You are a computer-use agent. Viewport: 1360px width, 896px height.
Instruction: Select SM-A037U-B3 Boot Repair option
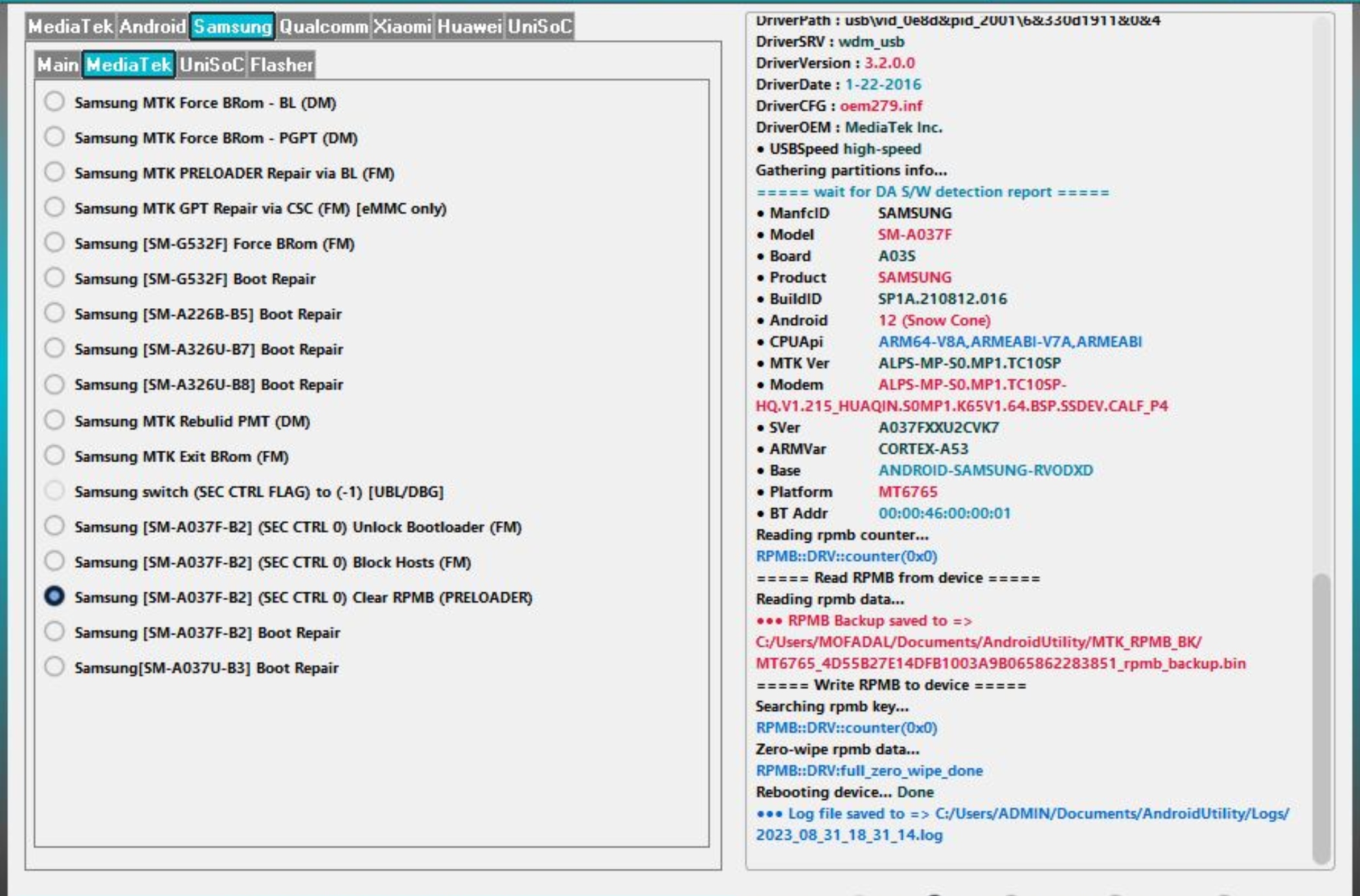54,667
